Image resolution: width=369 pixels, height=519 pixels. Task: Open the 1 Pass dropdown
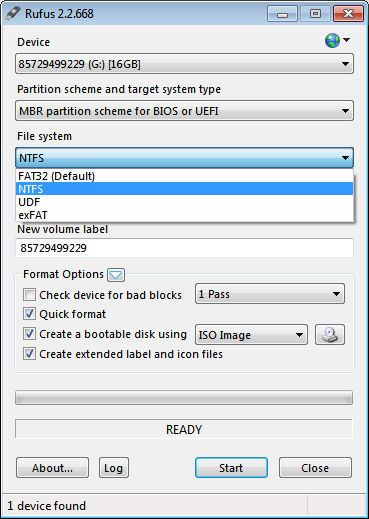[270, 294]
